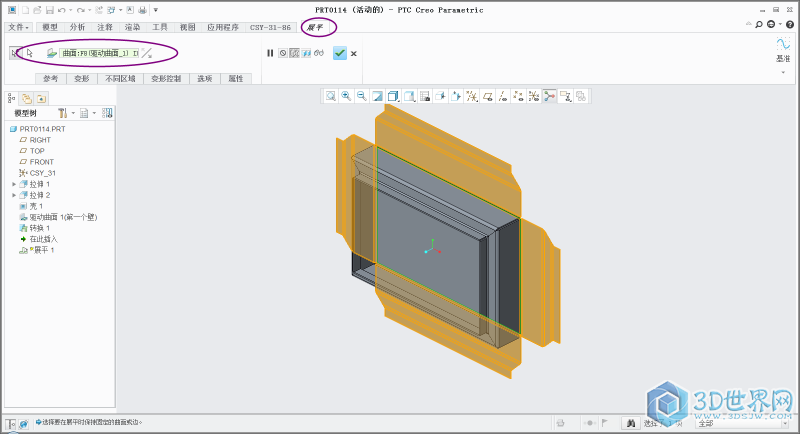Open the display style cube dropdown
800x434 pixels.
pos(393,96)
